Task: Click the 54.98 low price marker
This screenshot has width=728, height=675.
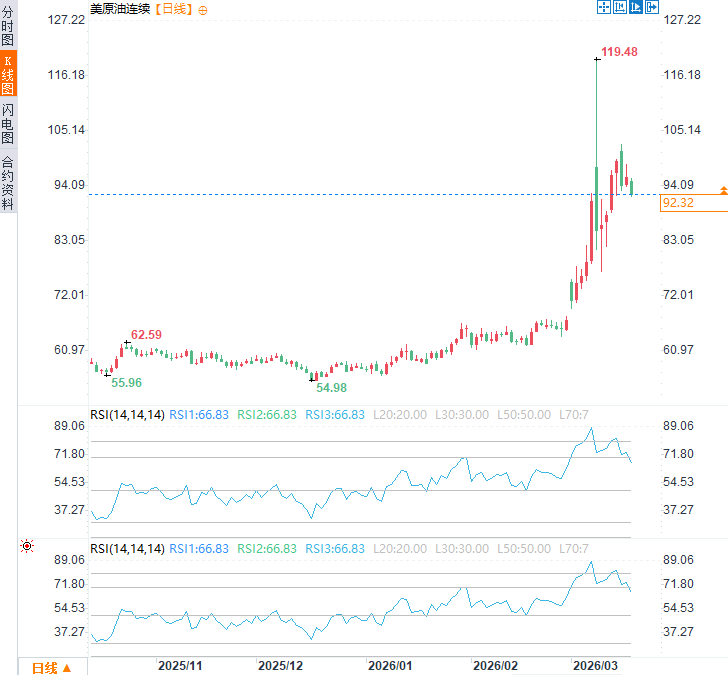Action: pos(332,388)
